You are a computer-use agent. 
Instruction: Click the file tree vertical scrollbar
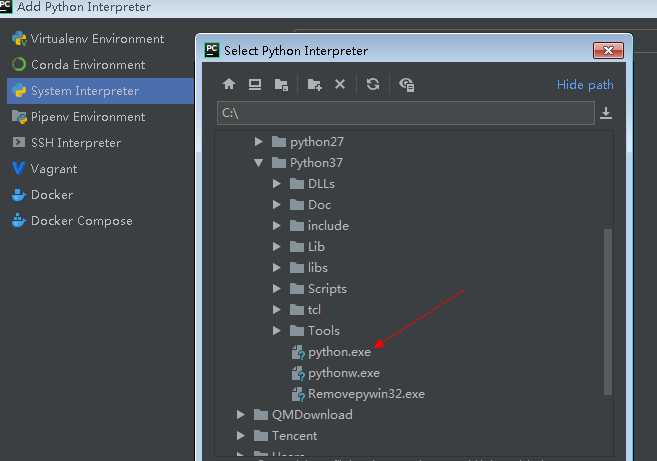608,312
